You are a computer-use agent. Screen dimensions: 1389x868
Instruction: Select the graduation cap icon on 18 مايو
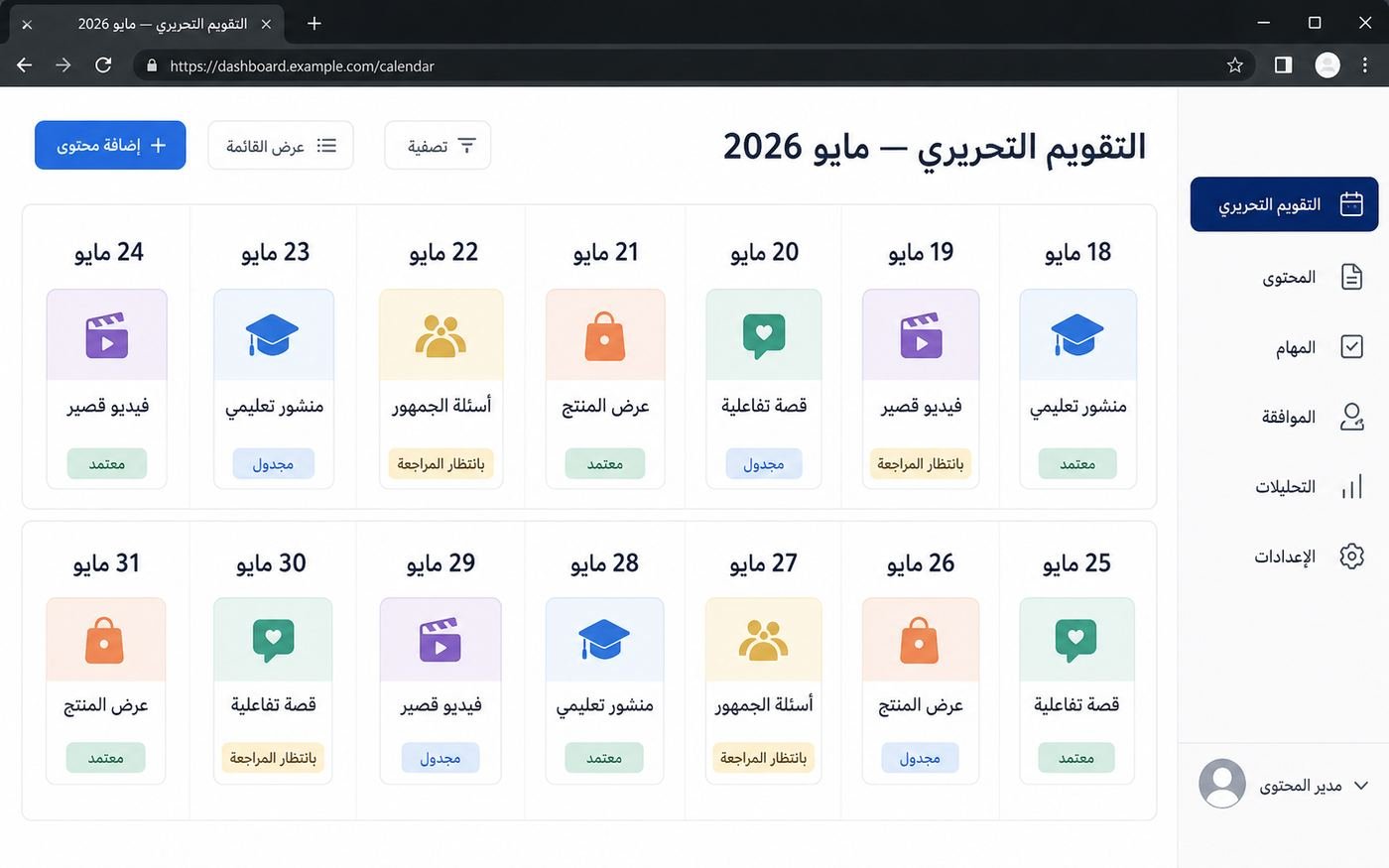(1077, 335)
